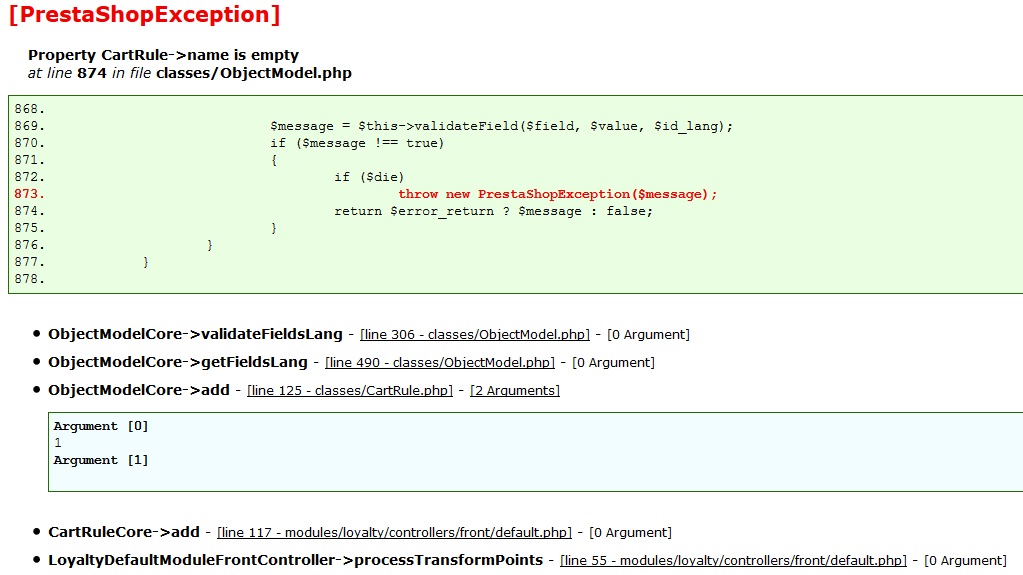Click the 'if ($die)' code line

tap(369, 177)
